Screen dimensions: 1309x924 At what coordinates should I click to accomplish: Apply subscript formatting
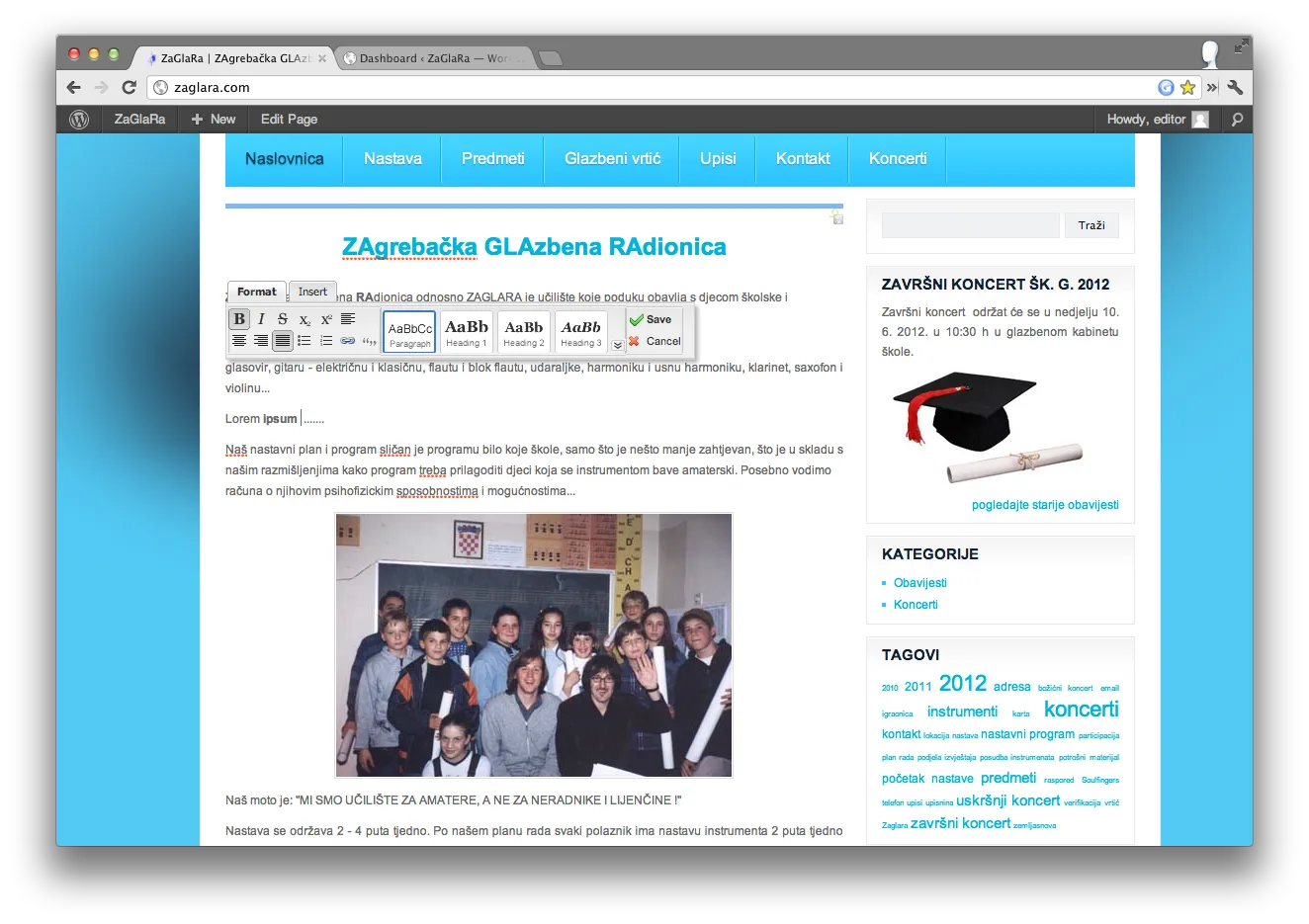point(305,319)
